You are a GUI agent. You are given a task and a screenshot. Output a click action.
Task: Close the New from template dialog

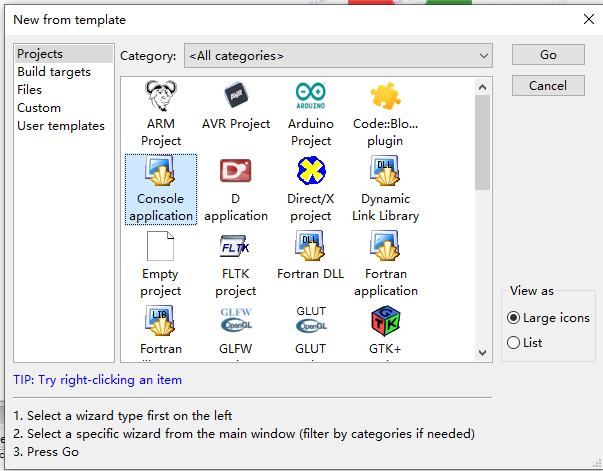click(x=588, y=19)
